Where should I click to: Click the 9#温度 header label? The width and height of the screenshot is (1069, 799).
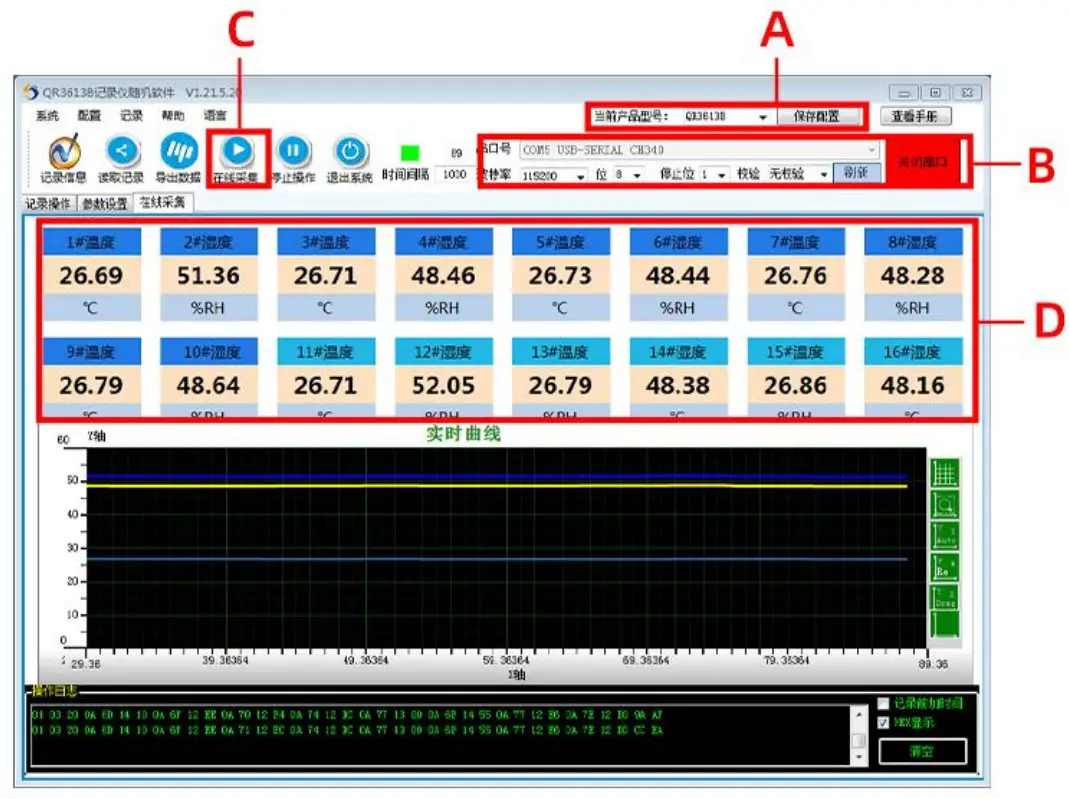(x=91, y=352)
